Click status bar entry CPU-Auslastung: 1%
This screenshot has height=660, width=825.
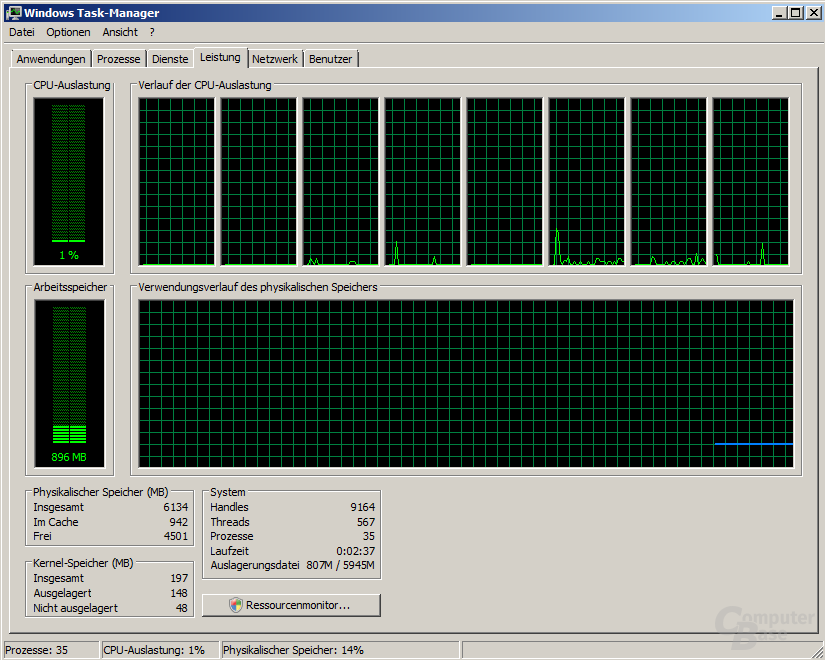tap(160, 650)
